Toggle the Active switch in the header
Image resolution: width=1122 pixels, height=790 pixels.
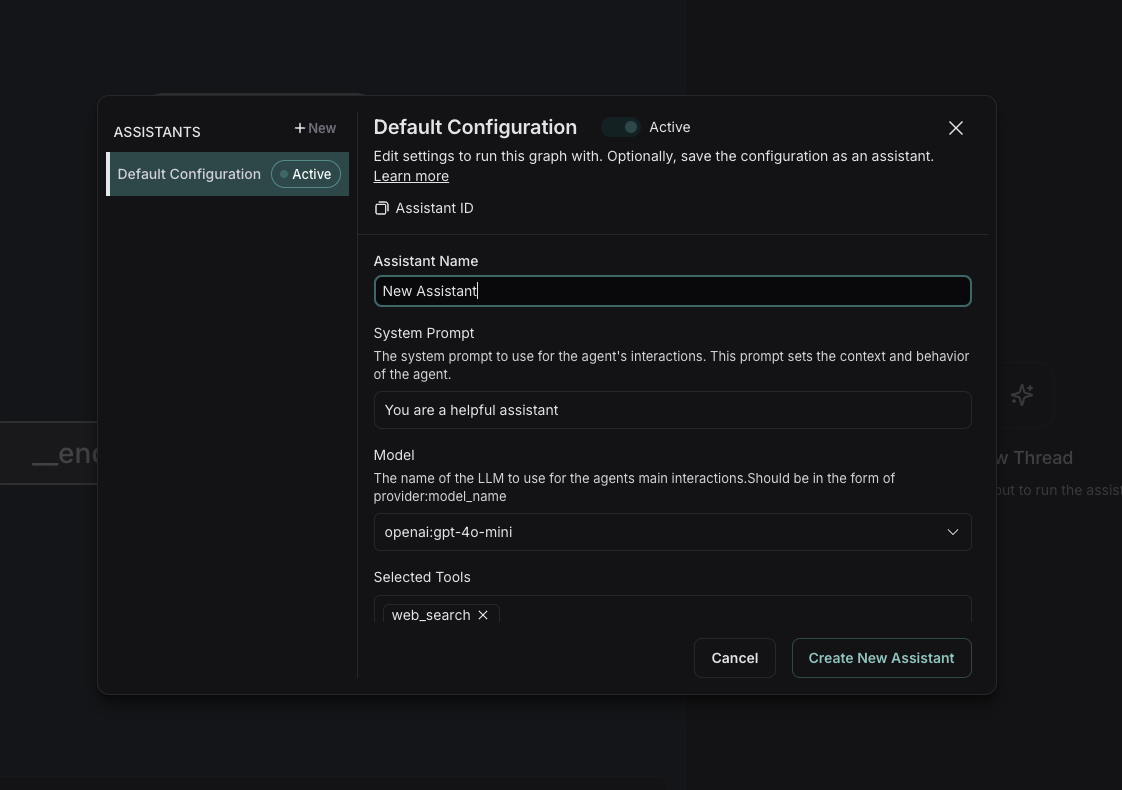pos(621,127)
